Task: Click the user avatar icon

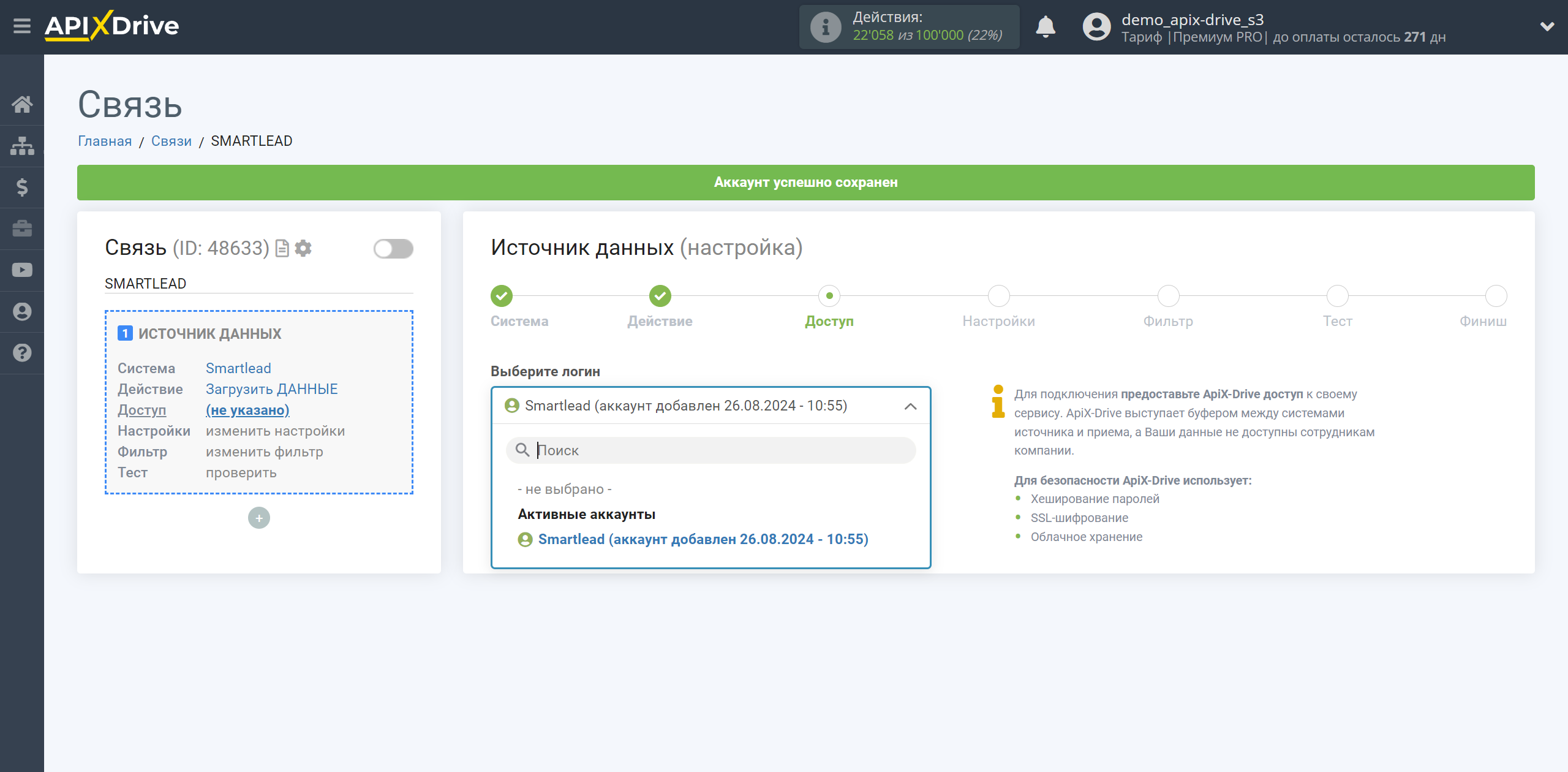Action: click(1096, 27)
